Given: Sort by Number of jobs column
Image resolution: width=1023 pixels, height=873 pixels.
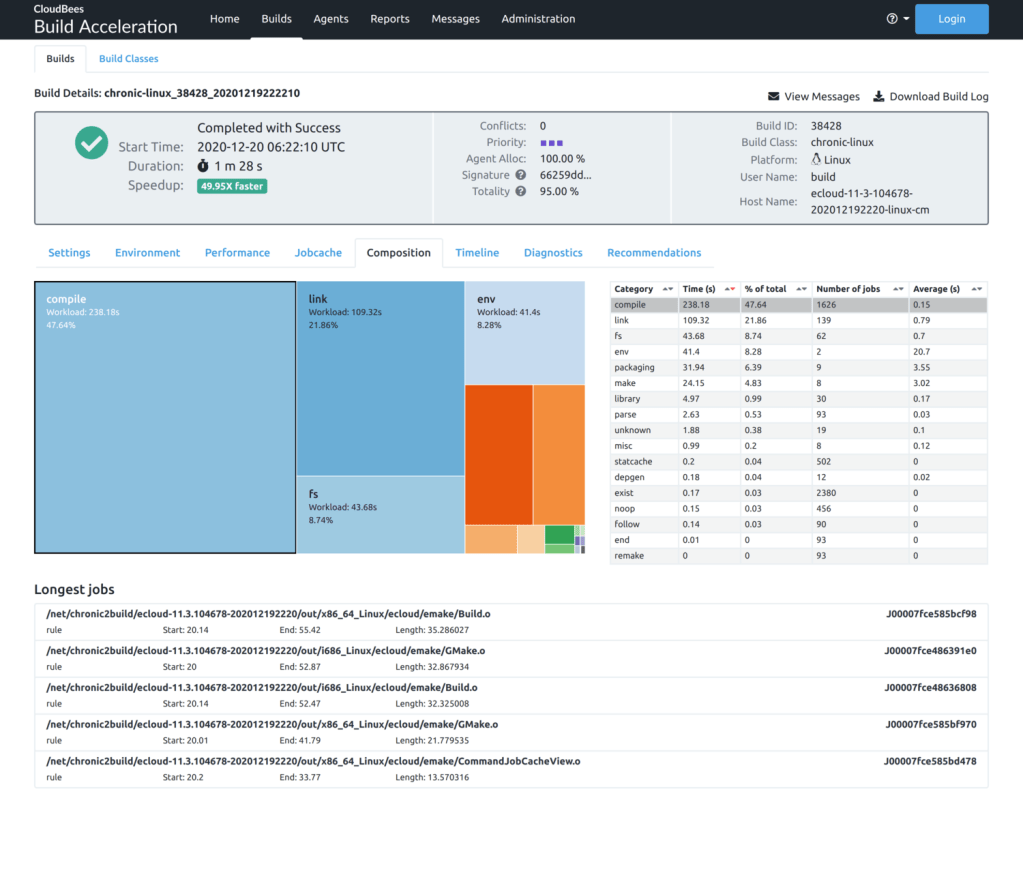Looking at the screenshot, I should coord(897,289).
